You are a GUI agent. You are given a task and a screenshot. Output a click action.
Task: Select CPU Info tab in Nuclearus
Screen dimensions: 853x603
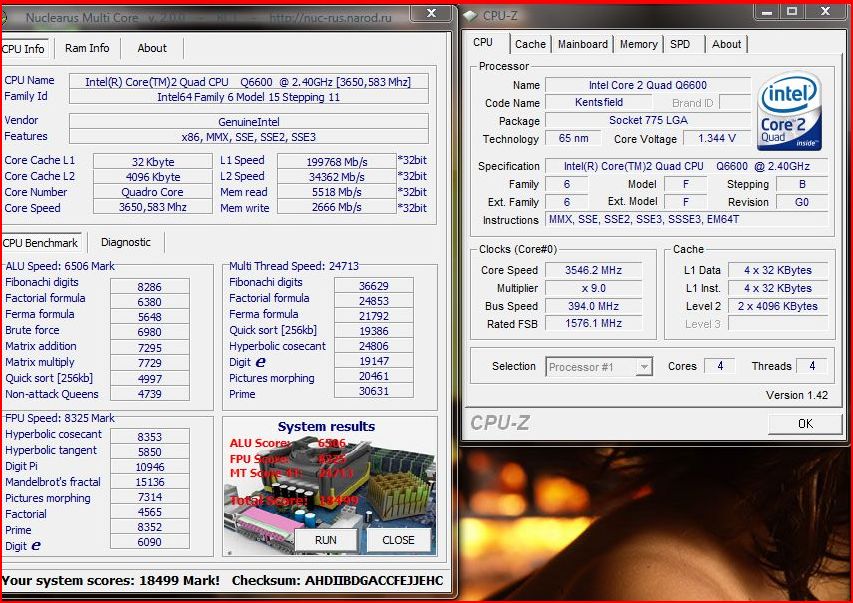pos(24,49)
